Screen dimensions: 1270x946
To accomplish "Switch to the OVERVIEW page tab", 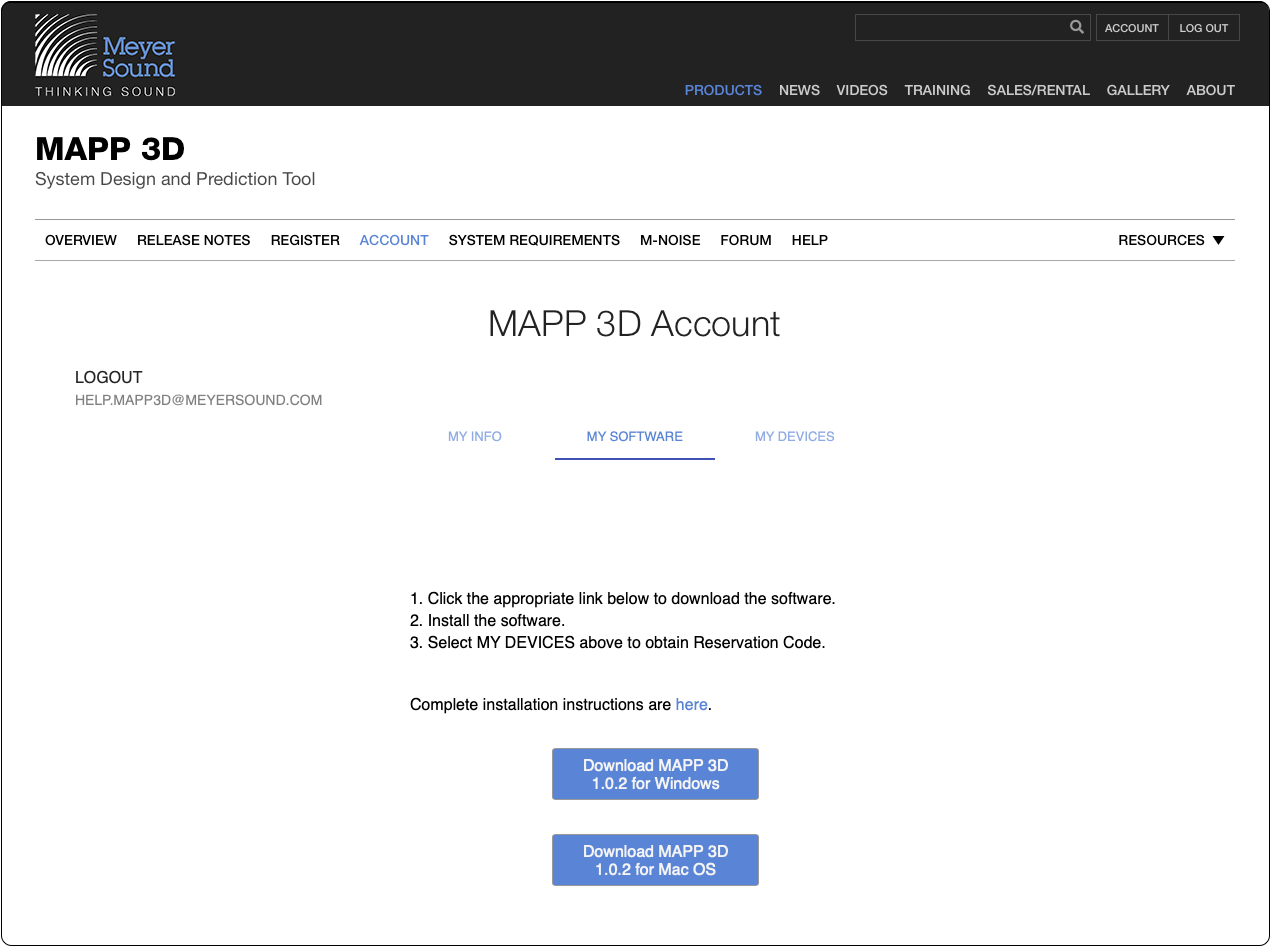I will tap(81, 240).
